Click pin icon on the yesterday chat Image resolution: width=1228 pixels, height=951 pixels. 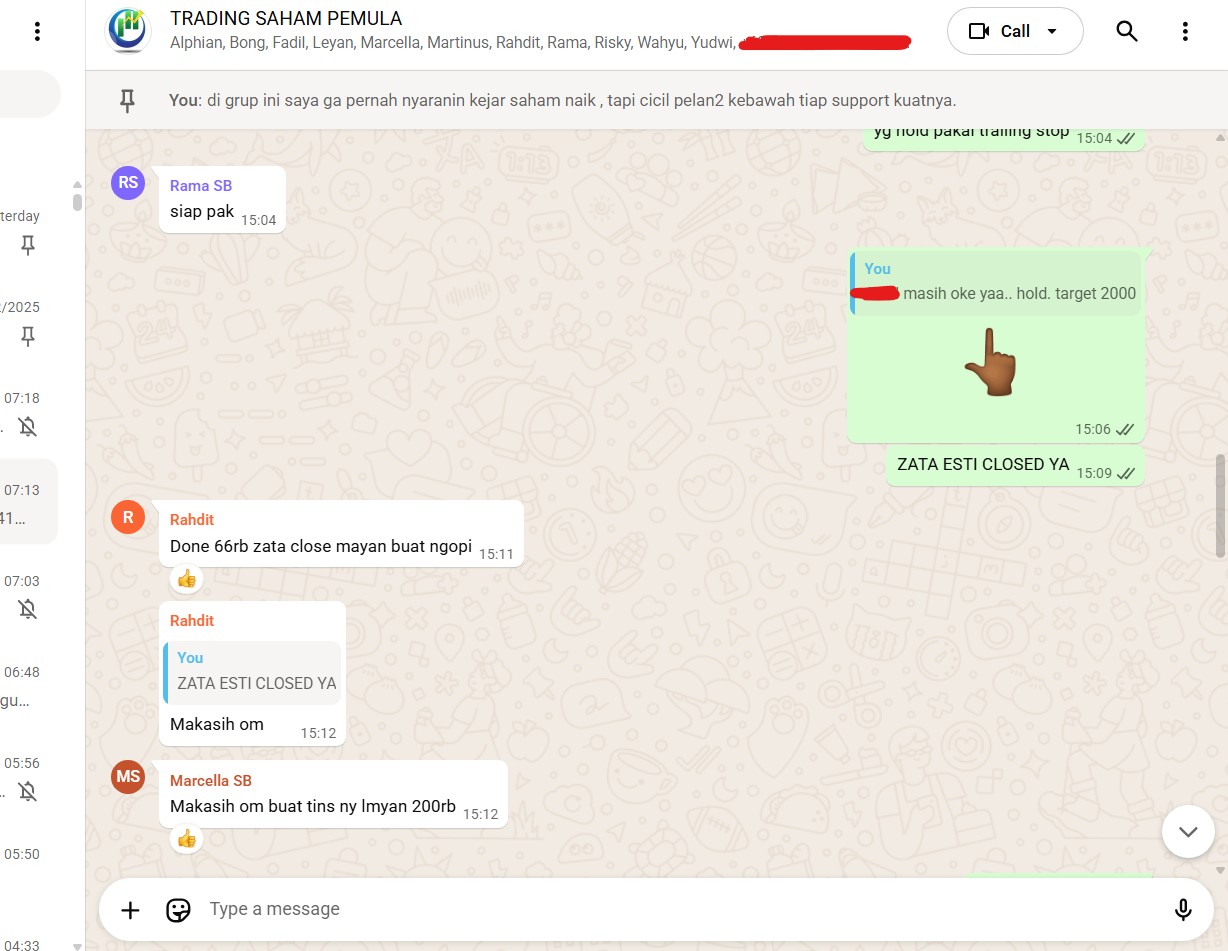28,245
